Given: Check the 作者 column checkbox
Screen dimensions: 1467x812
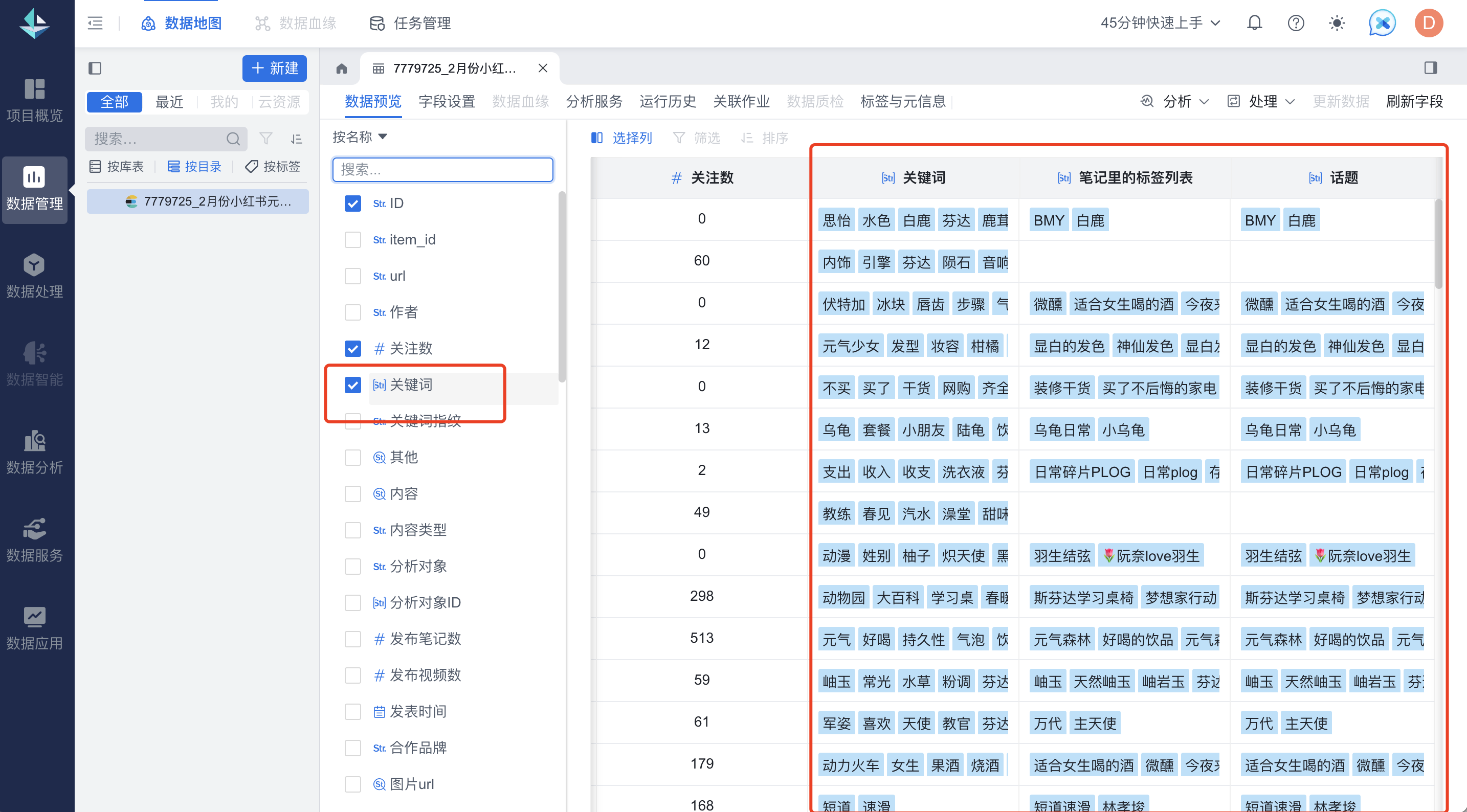Looking at the screenshot, I should [353, 312].
